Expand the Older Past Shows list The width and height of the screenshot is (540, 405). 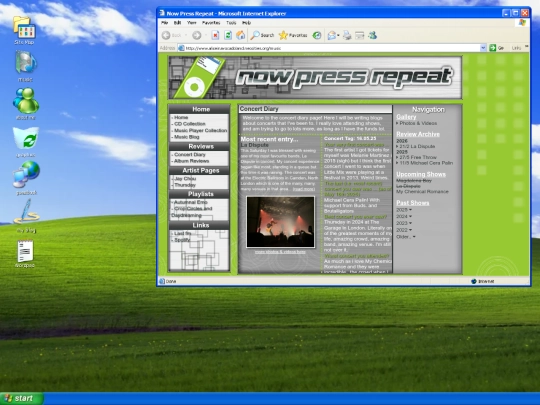406,237
